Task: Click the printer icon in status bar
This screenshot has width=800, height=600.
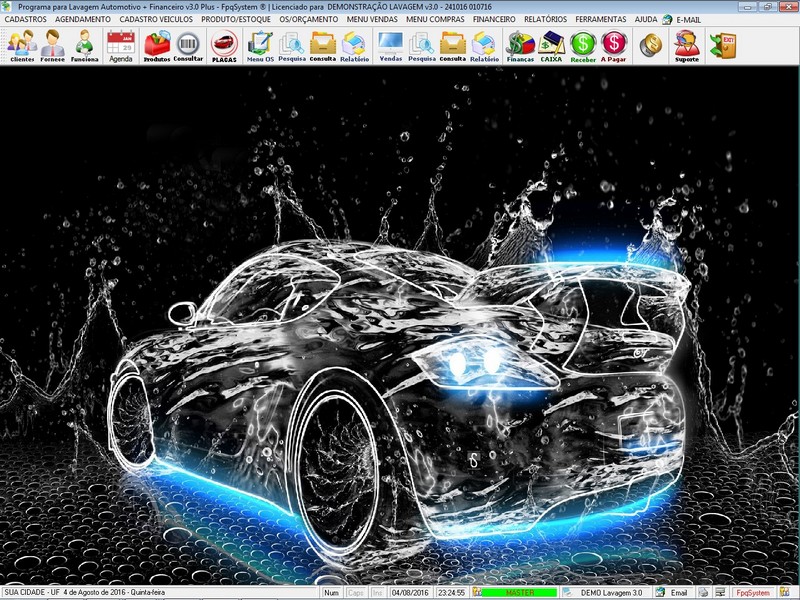Action: pyautogui.click(x=703, y=592)
